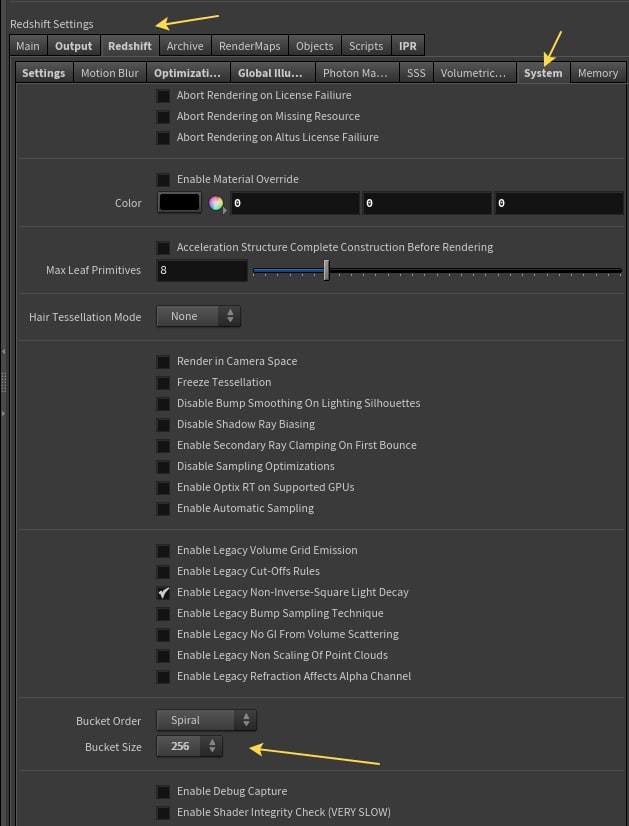Check Disable Sampling Optimizations

click(163, 467)
